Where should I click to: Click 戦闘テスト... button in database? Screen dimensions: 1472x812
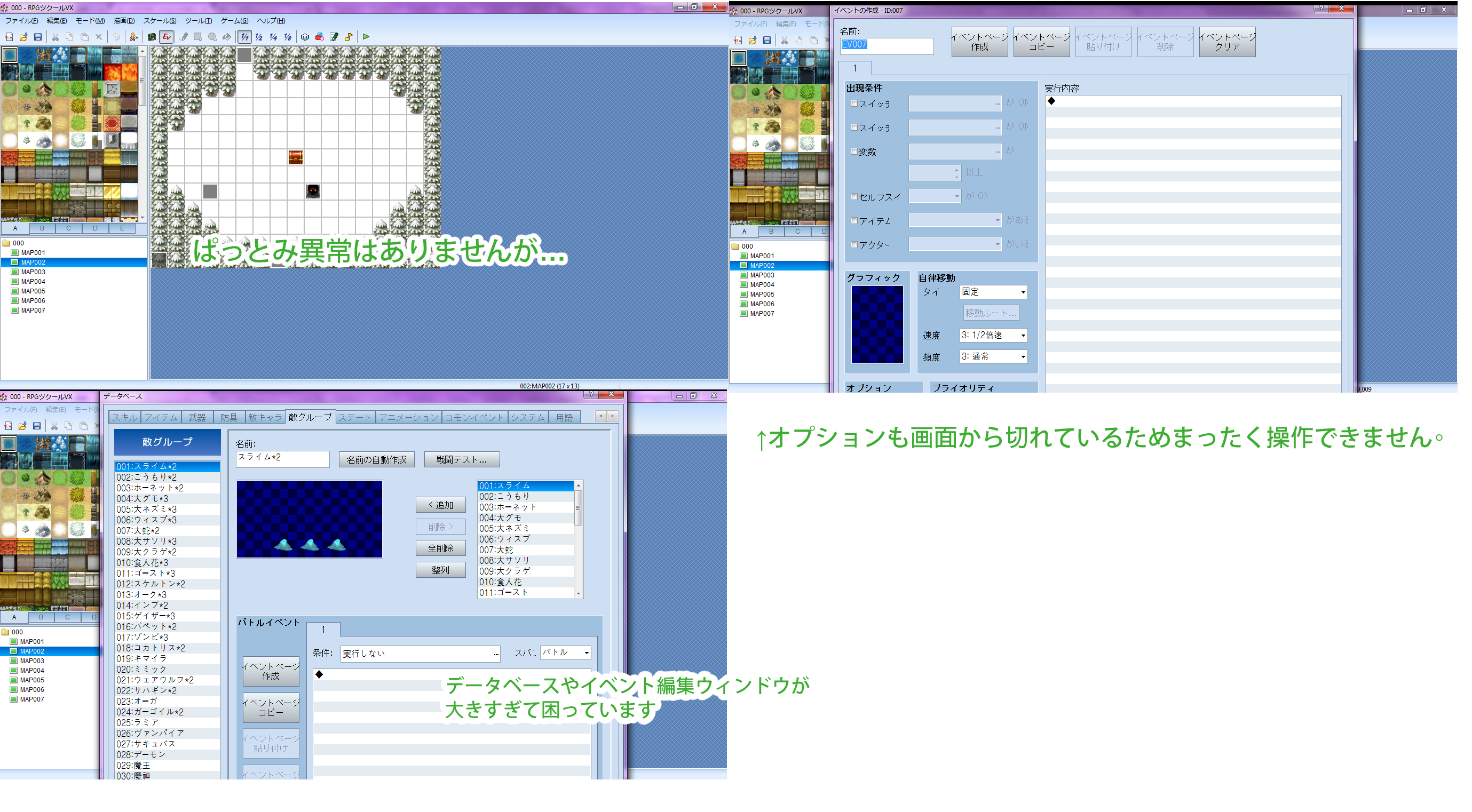point(462,460)
